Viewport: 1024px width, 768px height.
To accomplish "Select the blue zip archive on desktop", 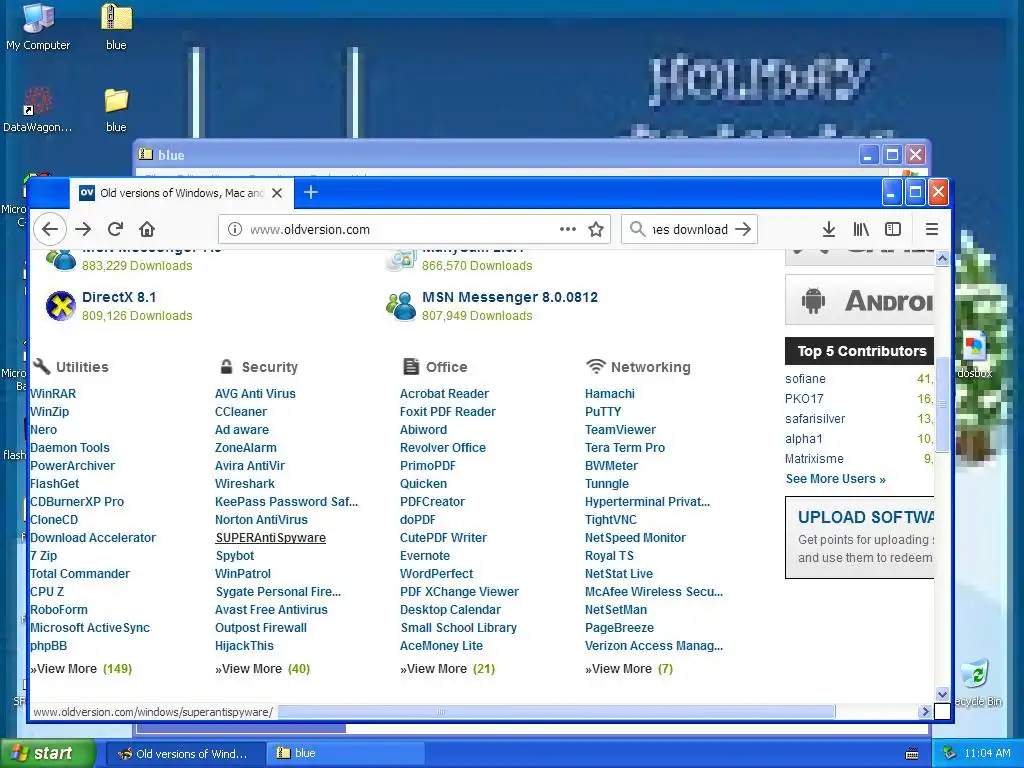I will [116, 26].
